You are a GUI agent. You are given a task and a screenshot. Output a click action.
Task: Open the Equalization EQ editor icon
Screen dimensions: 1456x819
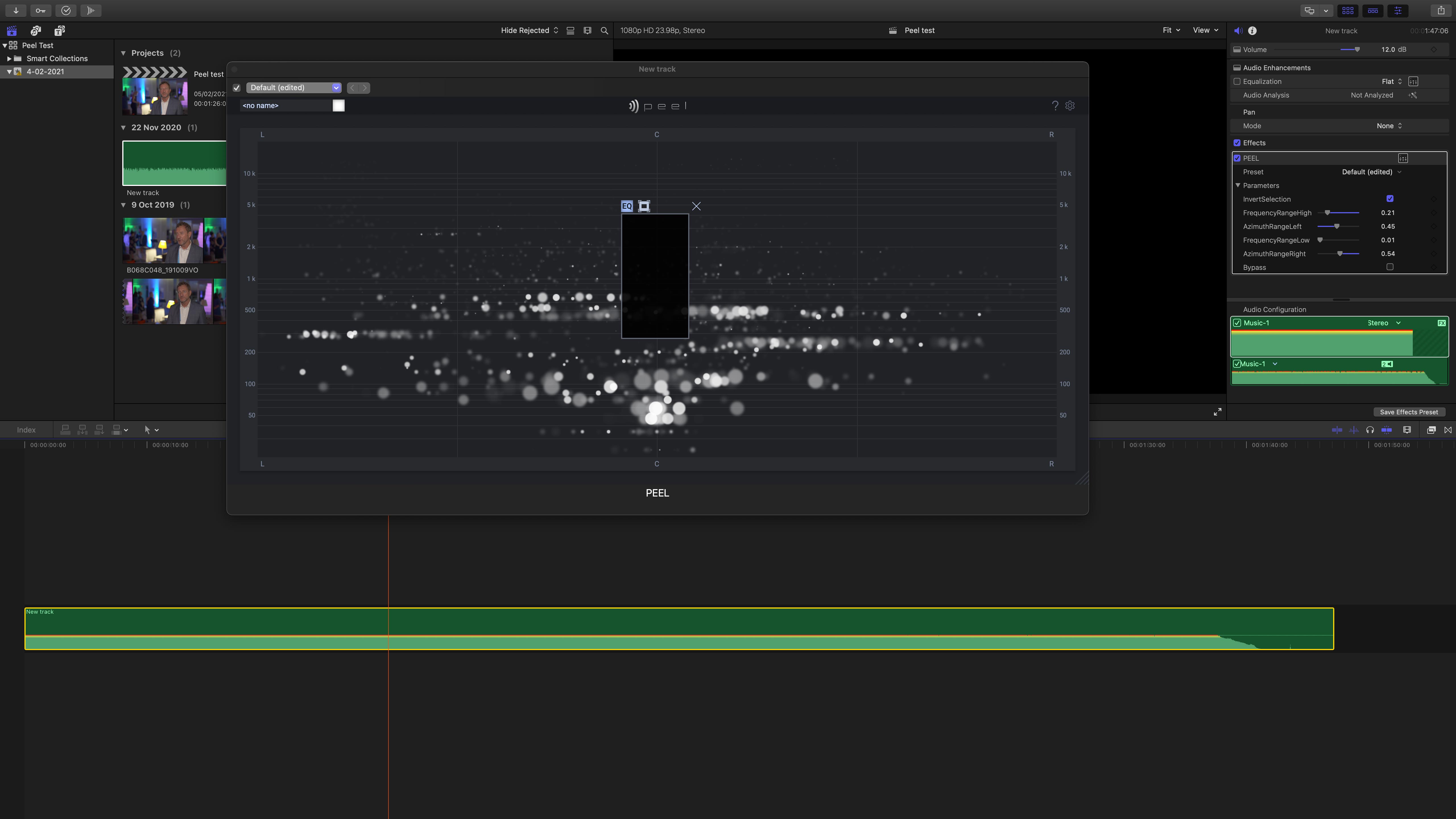pyautogui.click(x=1413, y=81)
